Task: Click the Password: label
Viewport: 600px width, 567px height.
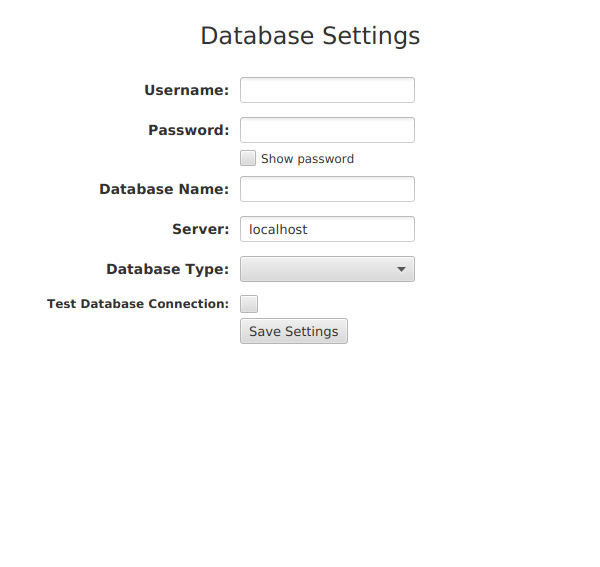Action: [189, 130]
